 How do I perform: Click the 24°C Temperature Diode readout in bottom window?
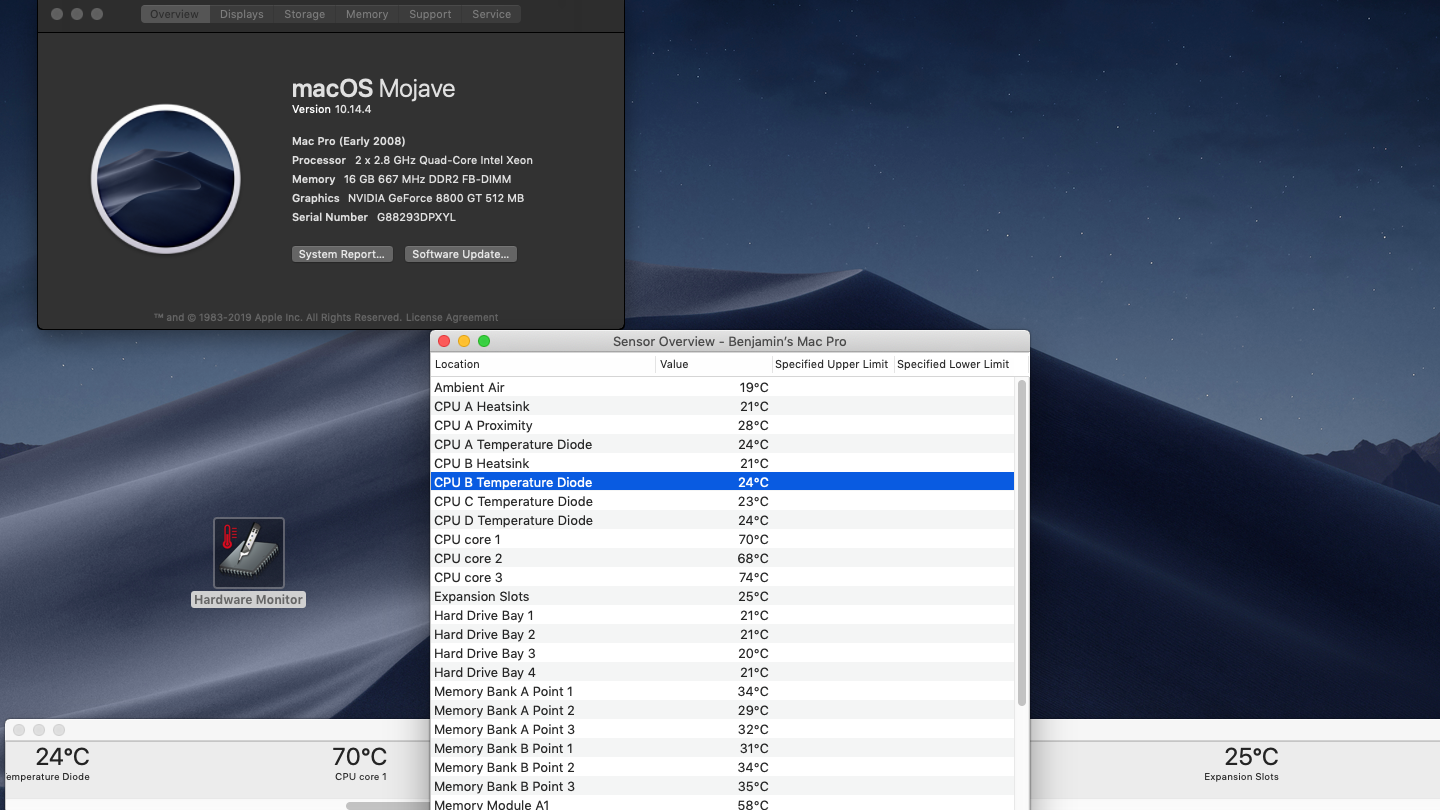pyautogui.click(x=48, y=762)
